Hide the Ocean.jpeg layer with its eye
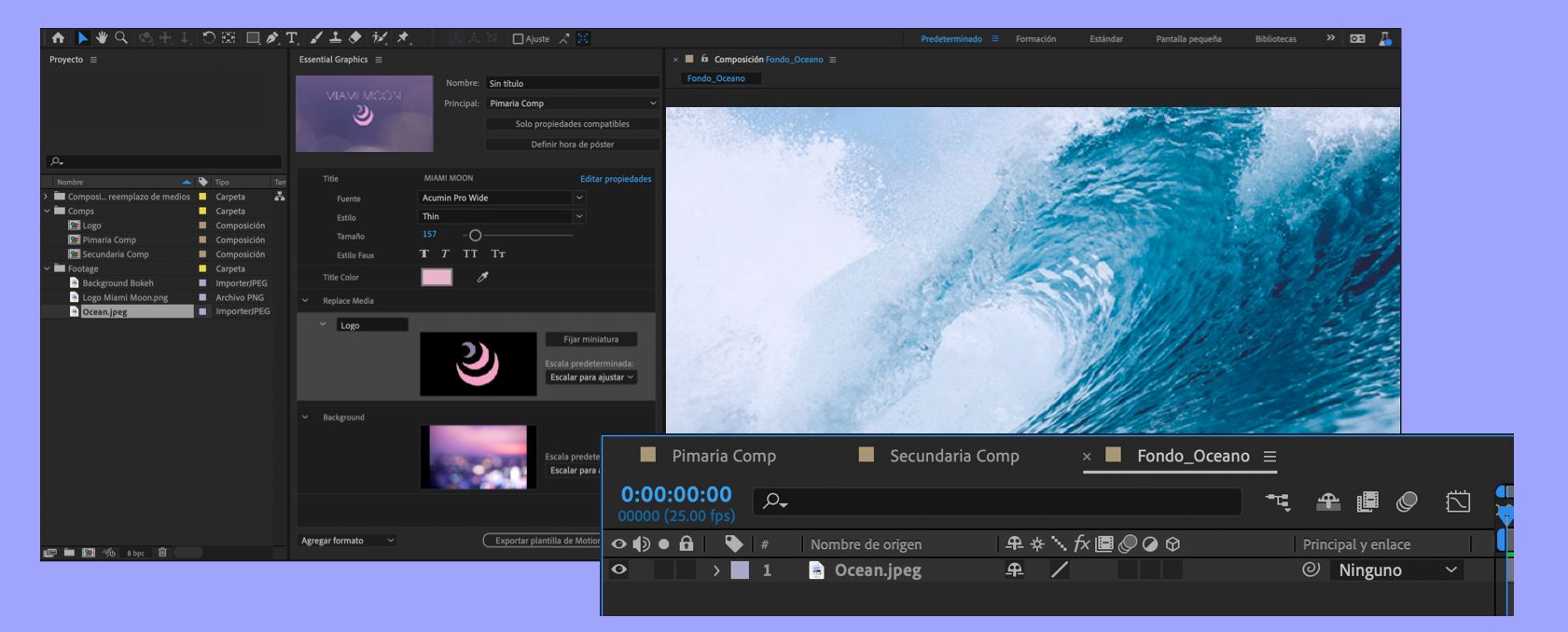Image resolution: width=1568 pixels, height=632 pixels. tap(618, 570)
